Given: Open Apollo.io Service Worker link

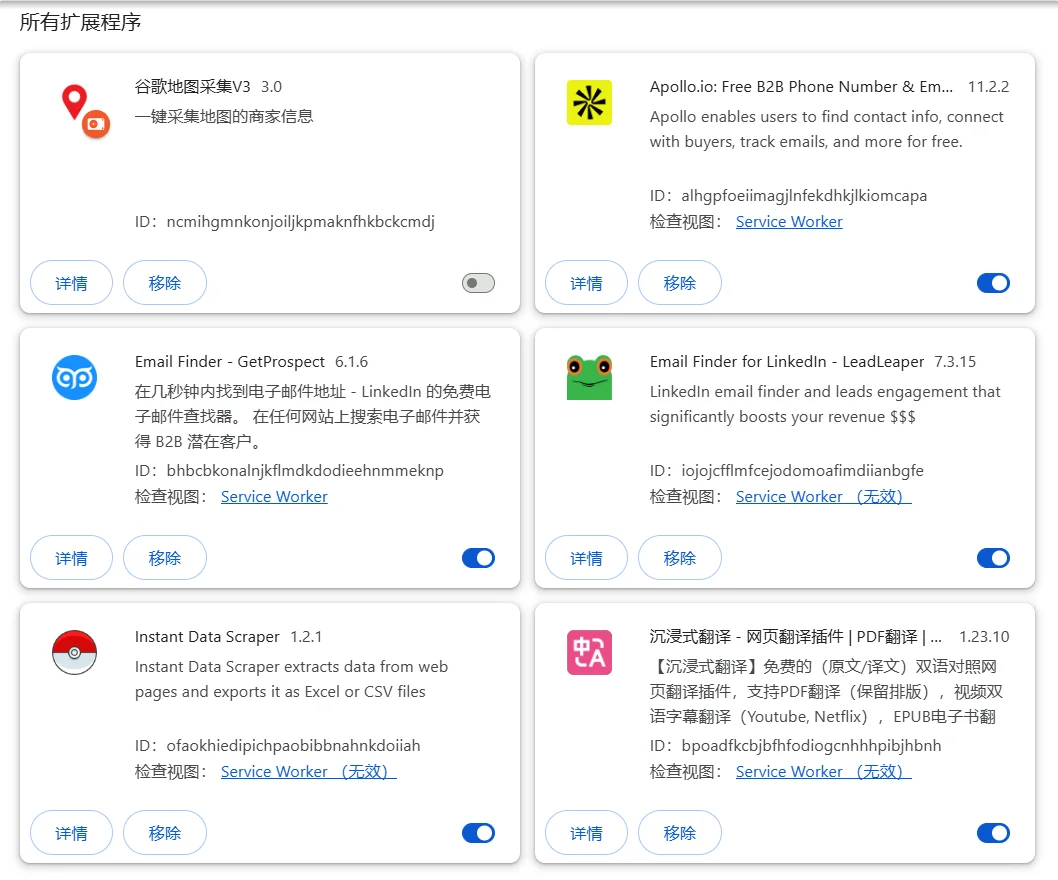Looking at the screenshot, I should [x=789, y=222].
